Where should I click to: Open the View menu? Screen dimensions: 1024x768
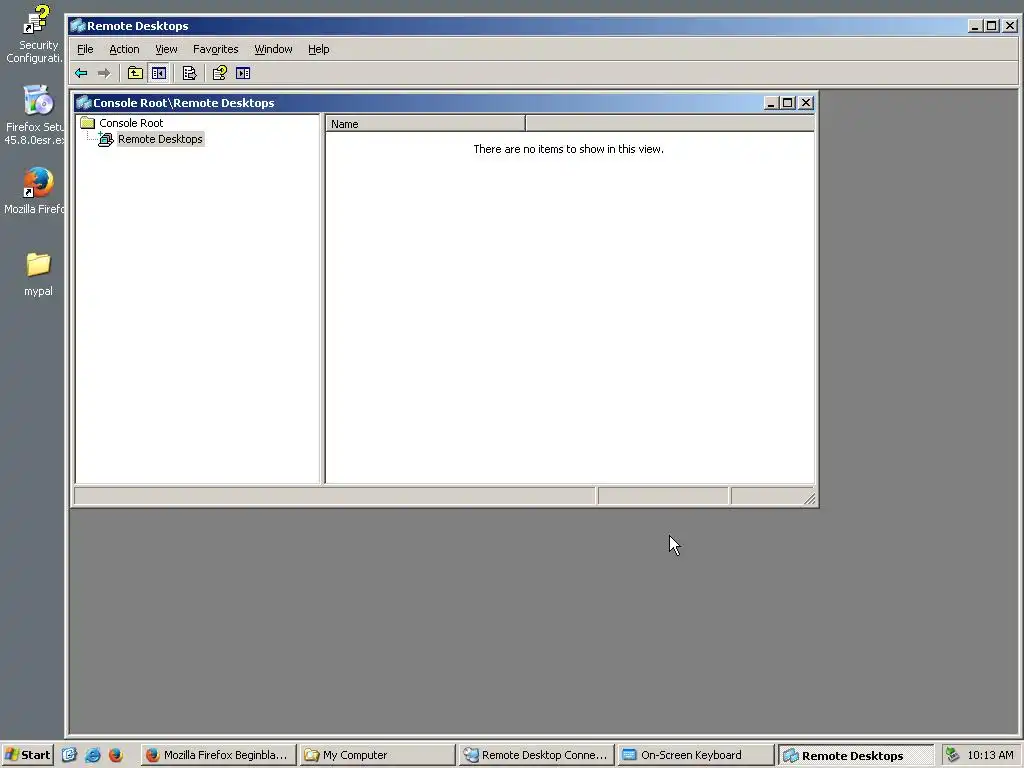click(x=166, y=49)
